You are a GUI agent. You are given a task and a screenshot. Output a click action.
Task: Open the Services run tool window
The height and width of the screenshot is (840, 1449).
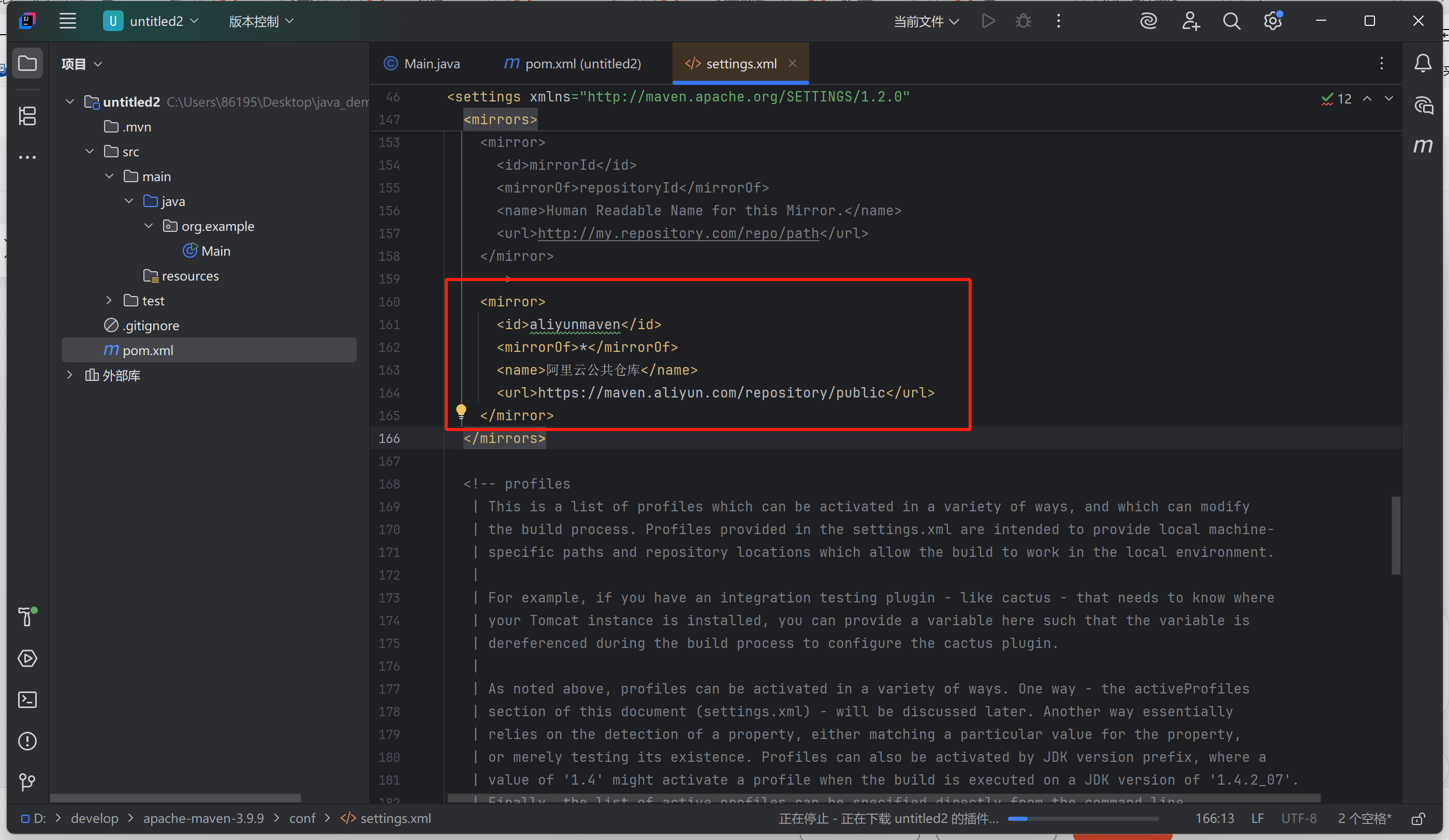click(x=27, y=658)
